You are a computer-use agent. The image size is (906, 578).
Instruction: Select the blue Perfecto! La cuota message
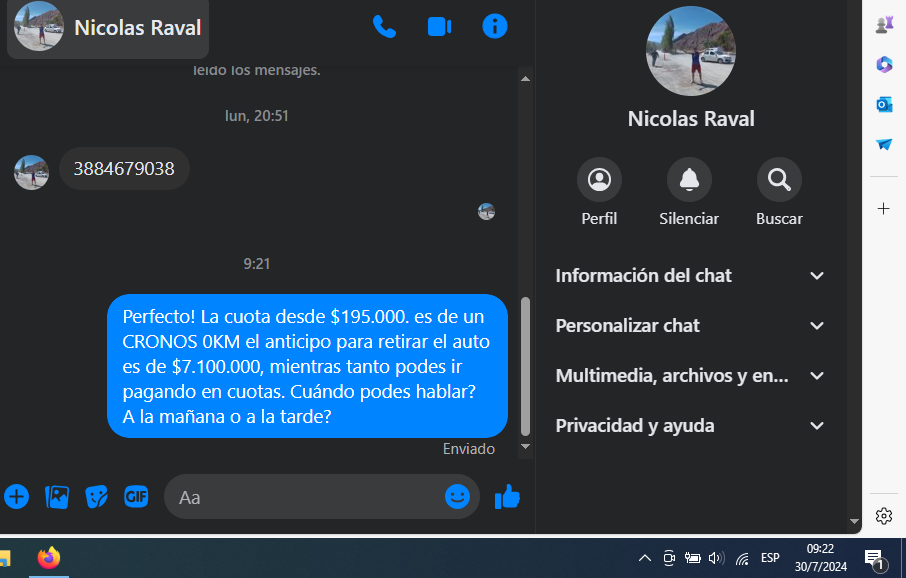point(307,366)
